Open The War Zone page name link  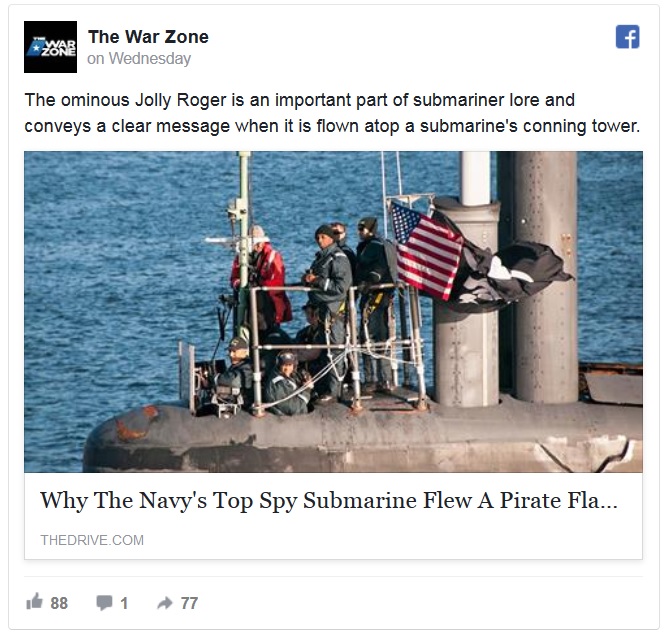(148, 37)
